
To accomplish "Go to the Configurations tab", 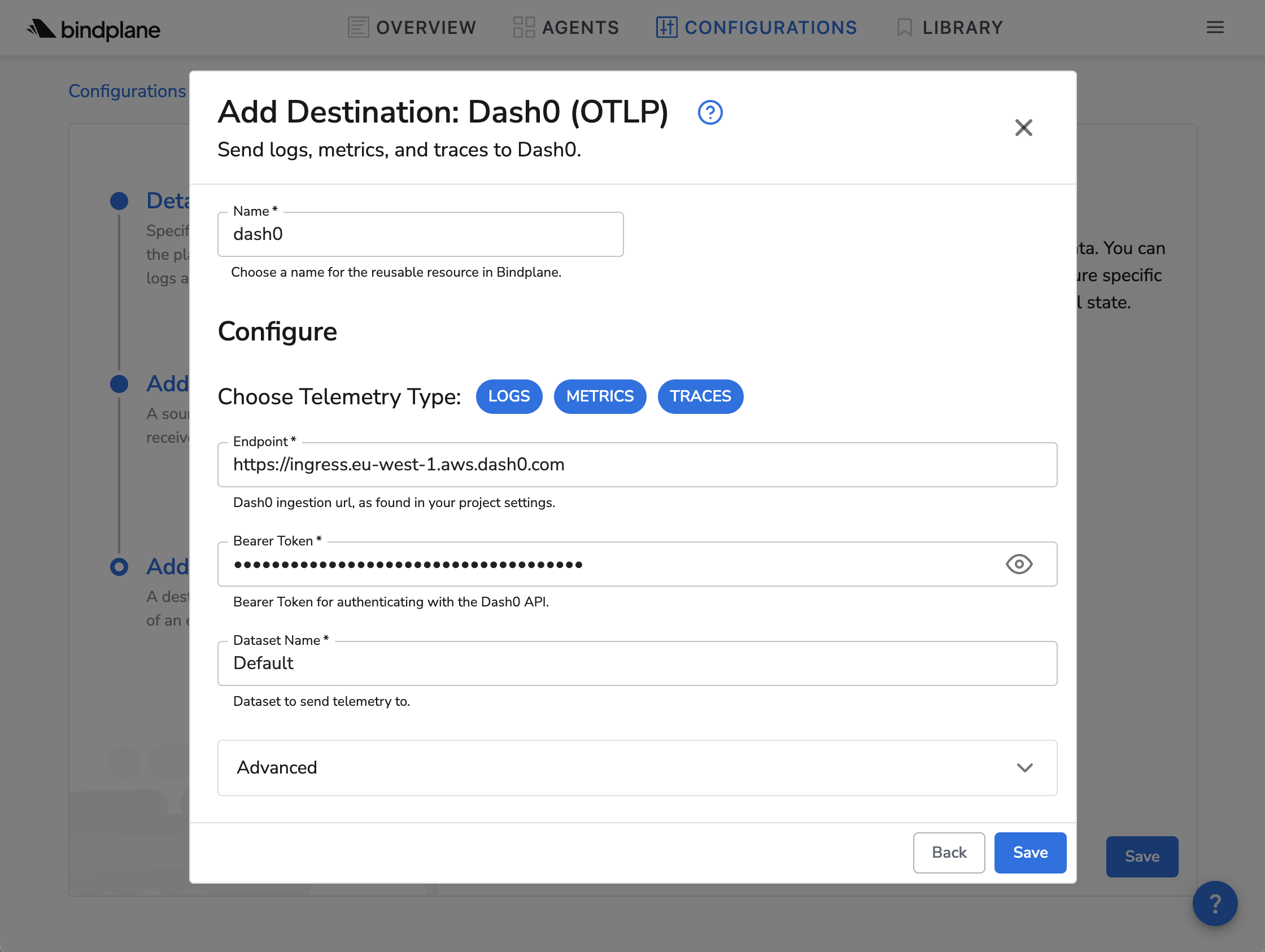I will tap(756, 28).
